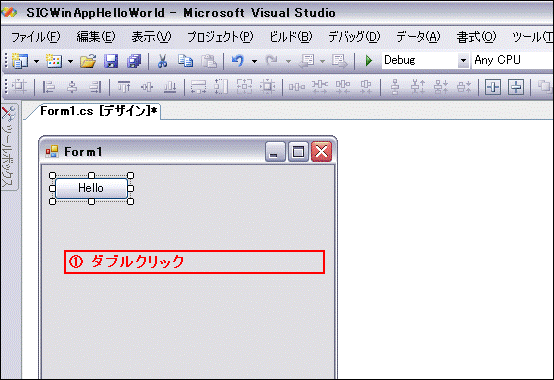The height and width of the screenshot is (380, 554).
Task: Open the Any CPU platform dropdown
Action: click(513, 60)
